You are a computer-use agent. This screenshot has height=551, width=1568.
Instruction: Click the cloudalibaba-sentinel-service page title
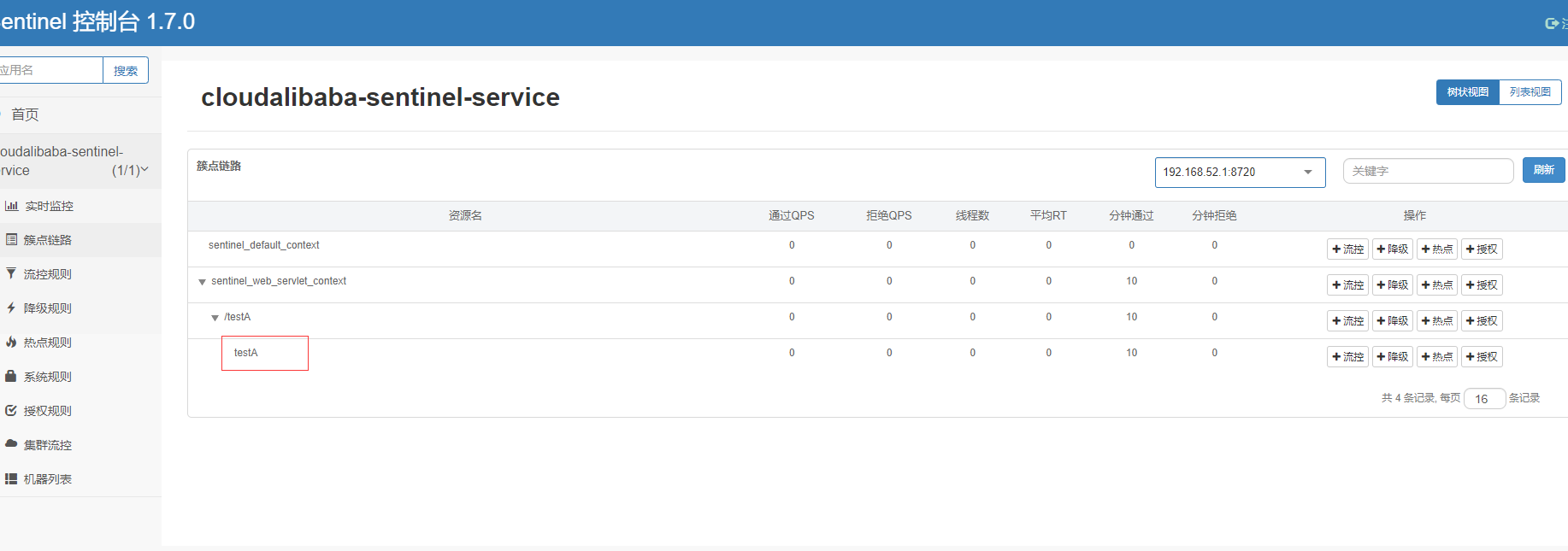(x=380, y=97)
